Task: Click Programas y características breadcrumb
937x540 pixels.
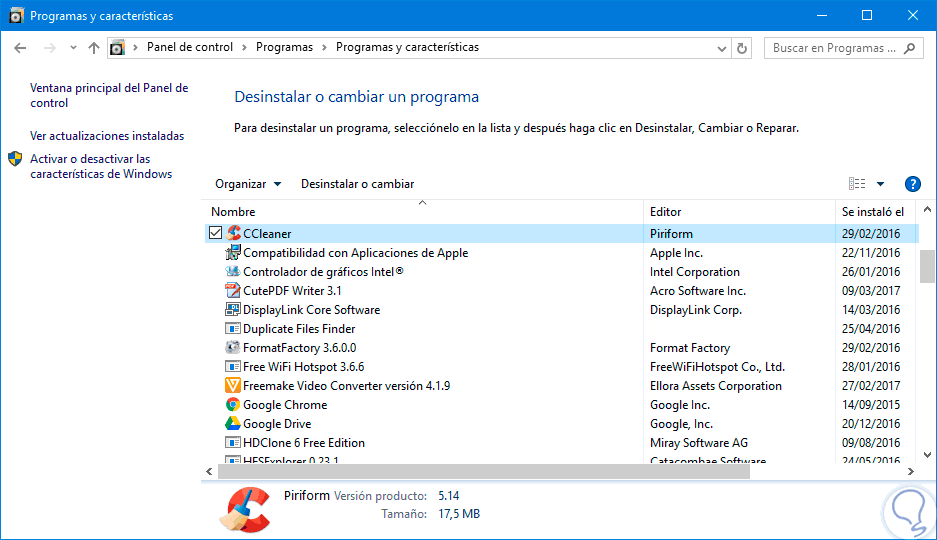Action: (x=408, y=47)
